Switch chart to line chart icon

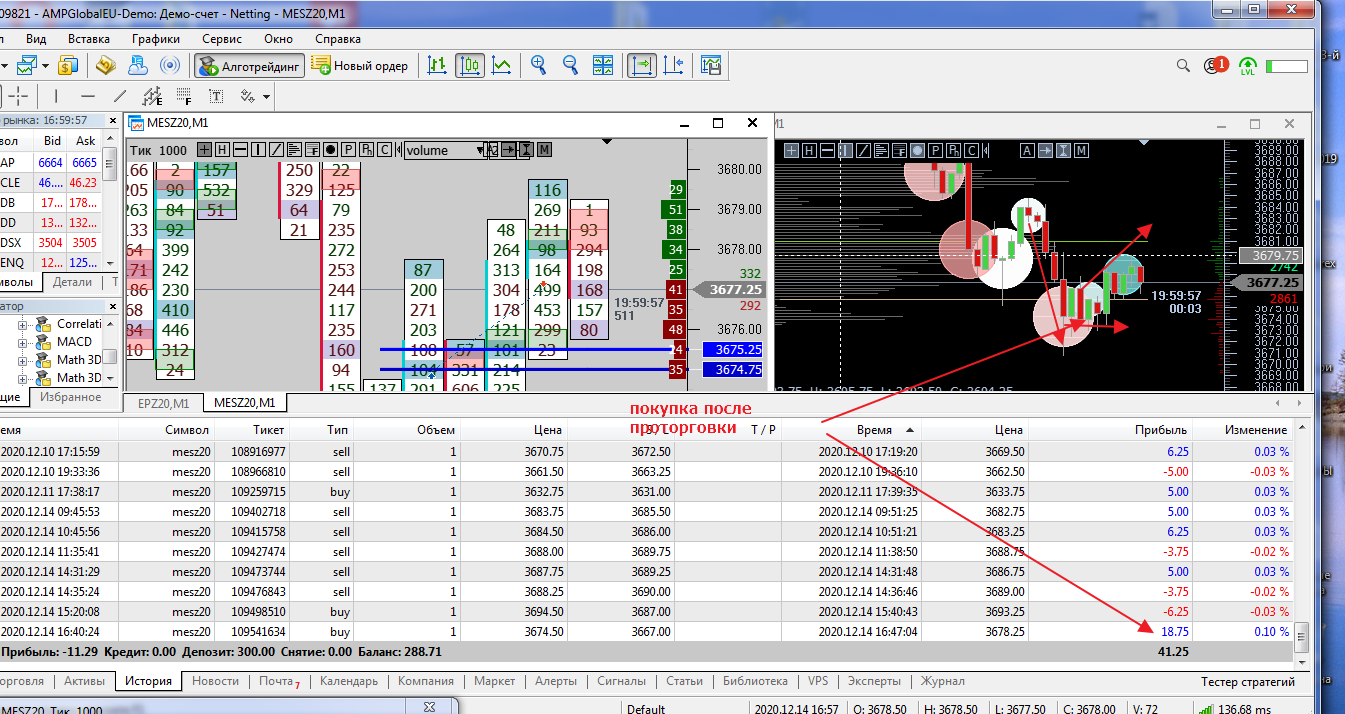pyautogui.click(x=502, y=65)
